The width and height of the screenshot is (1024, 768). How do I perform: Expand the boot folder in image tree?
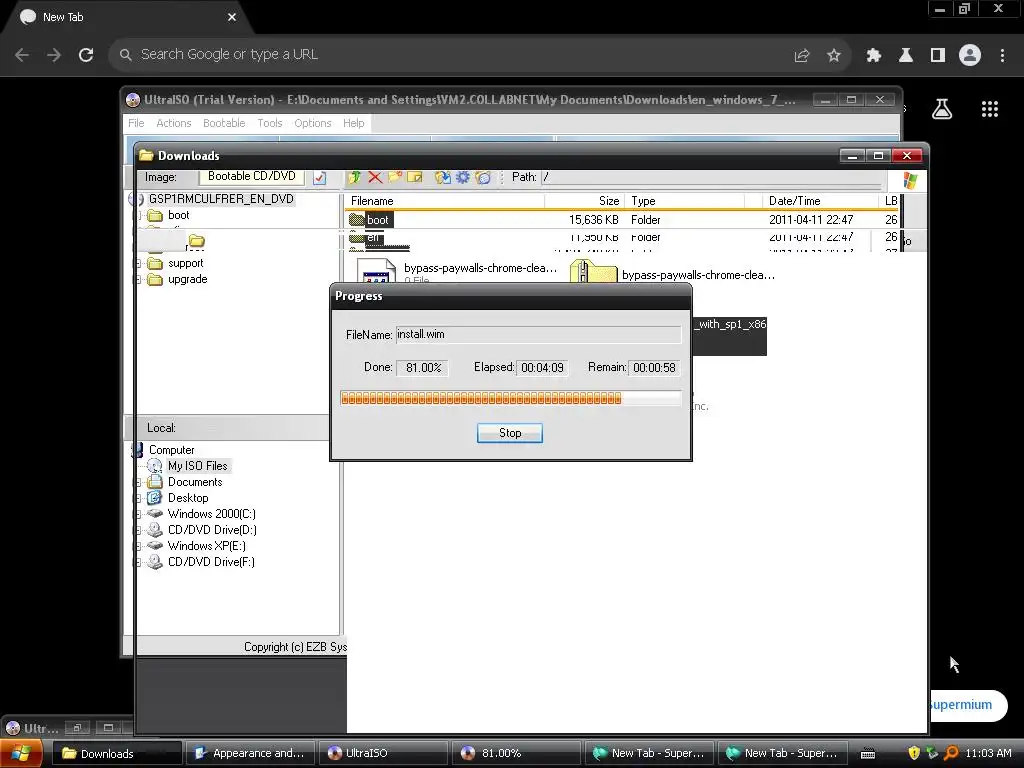(139, 216)
